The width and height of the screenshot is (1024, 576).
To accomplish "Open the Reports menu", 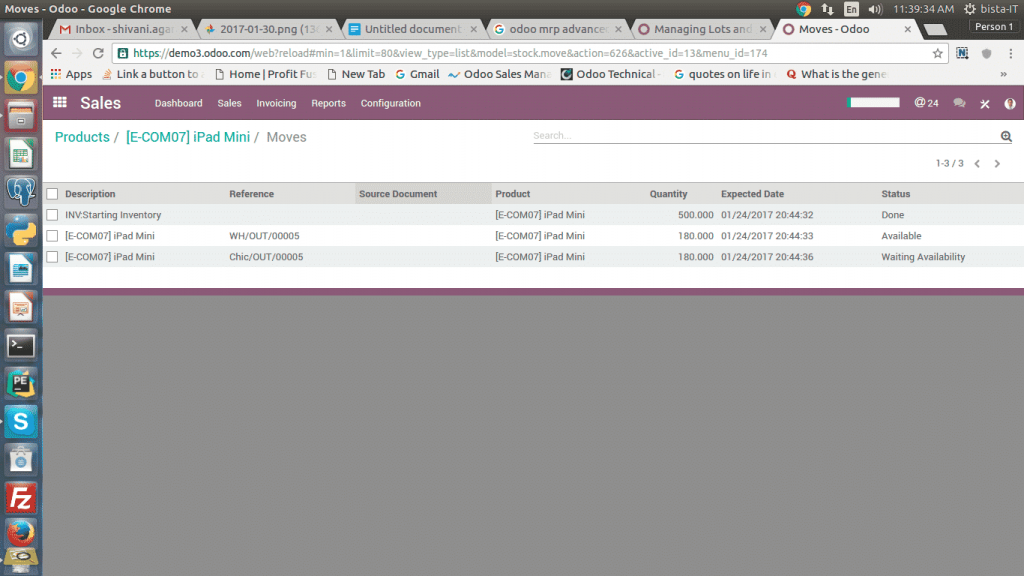I will pyautogui.click(x=328, y=103).
